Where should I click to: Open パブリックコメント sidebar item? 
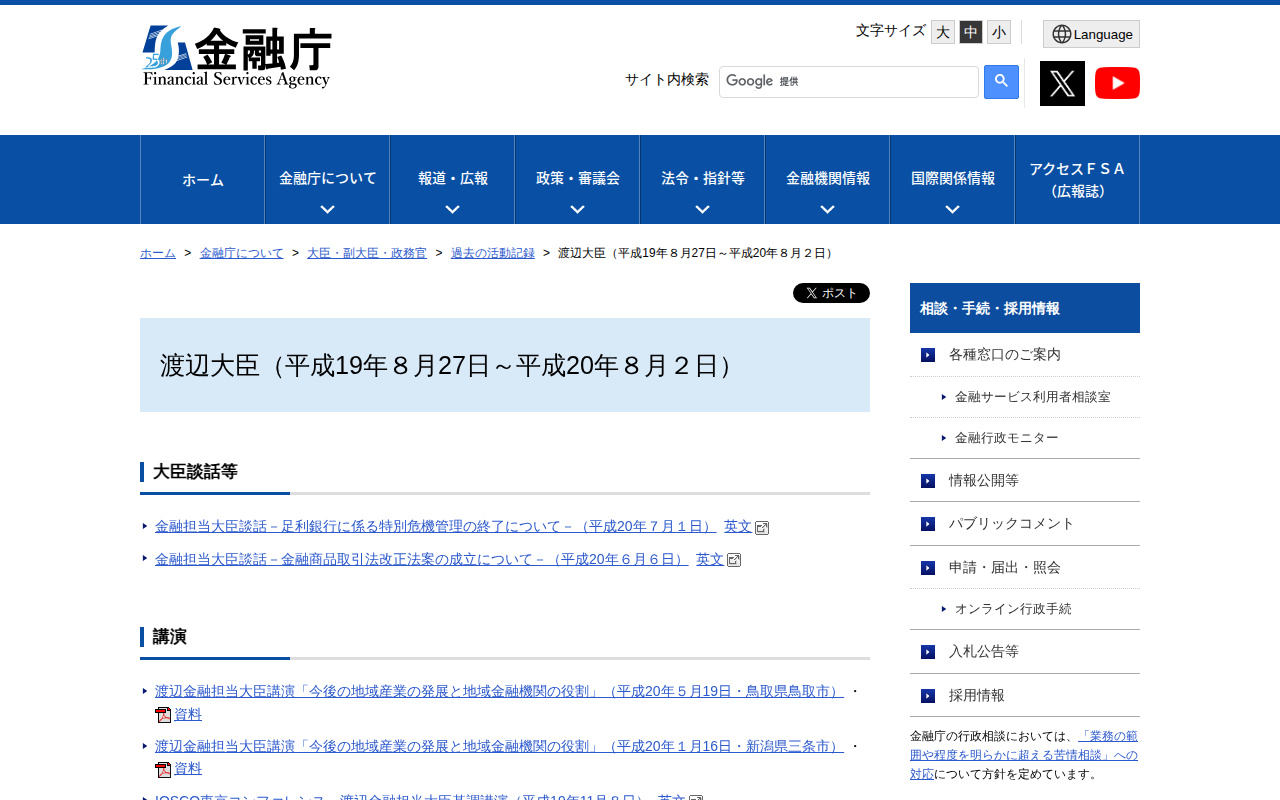click(x=1025, y=524)
